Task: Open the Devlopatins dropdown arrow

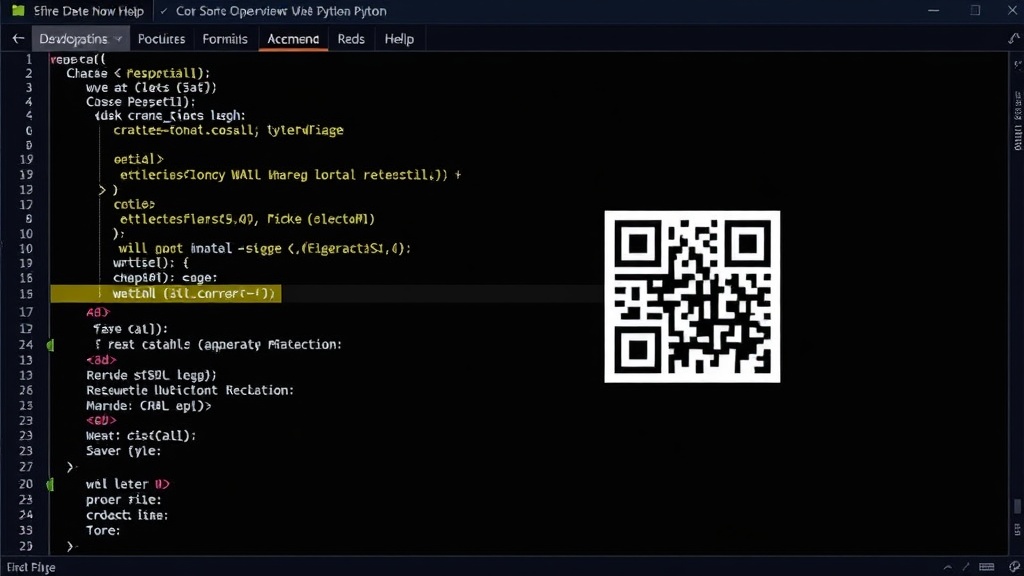Action: tap(118, 39)
